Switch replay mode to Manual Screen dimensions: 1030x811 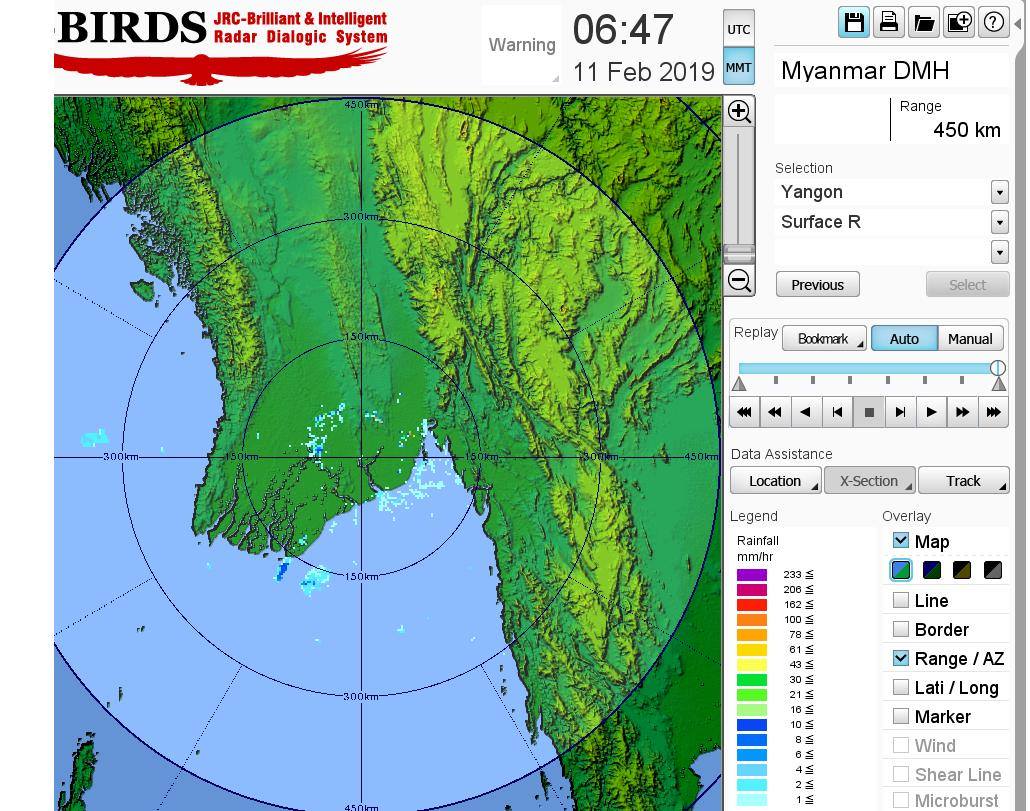coord(969,339)
